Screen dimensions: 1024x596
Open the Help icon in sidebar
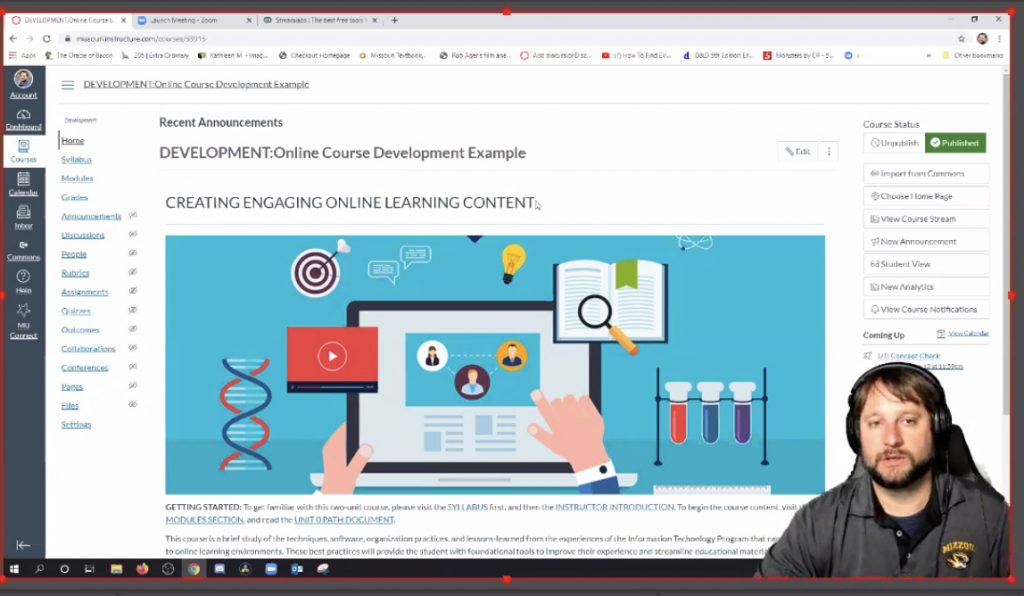[x=23, y=279]
